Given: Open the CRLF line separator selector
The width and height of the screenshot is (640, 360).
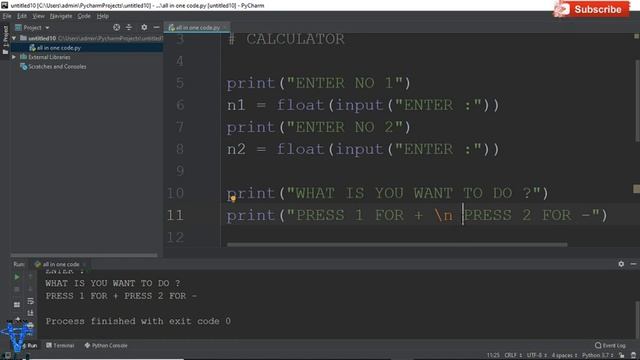Looking at the screenshot, I should pyautogui.click(x=513, y=356).
